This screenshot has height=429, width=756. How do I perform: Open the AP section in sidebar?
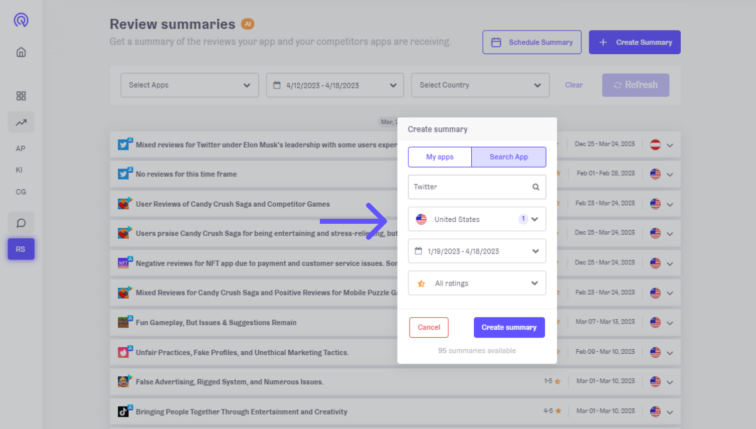[21, 148]
